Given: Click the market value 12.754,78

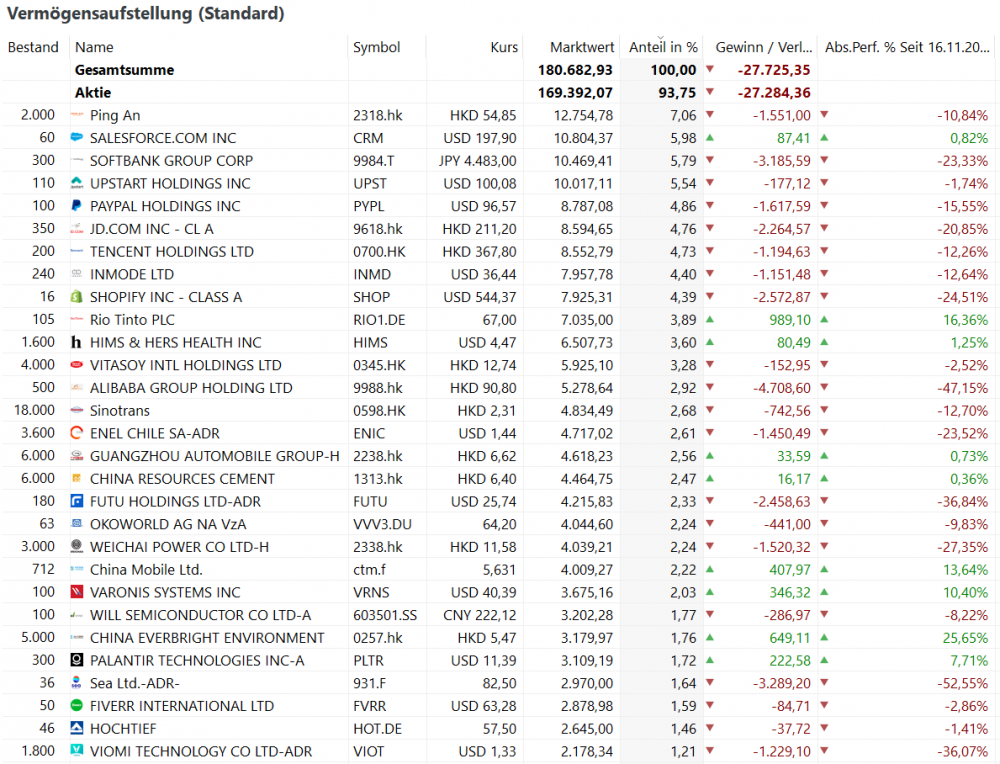Looking at the screenshot, I should pyautogui.click(x=583, y=115).
